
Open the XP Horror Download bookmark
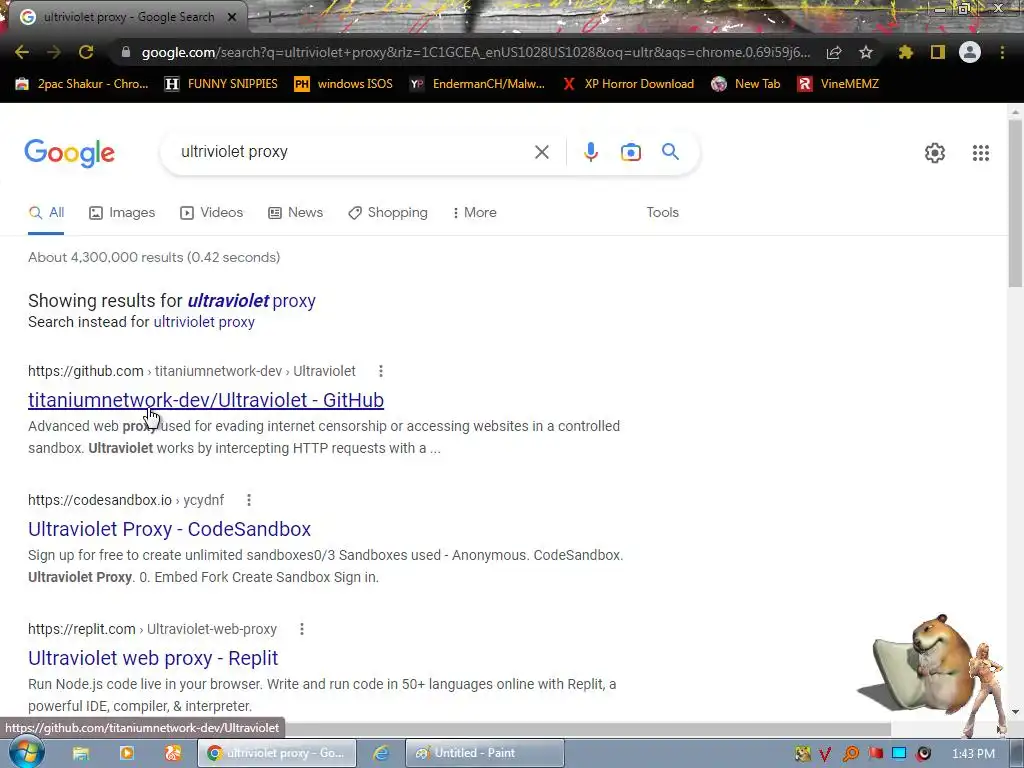click(x=628, y=84)
